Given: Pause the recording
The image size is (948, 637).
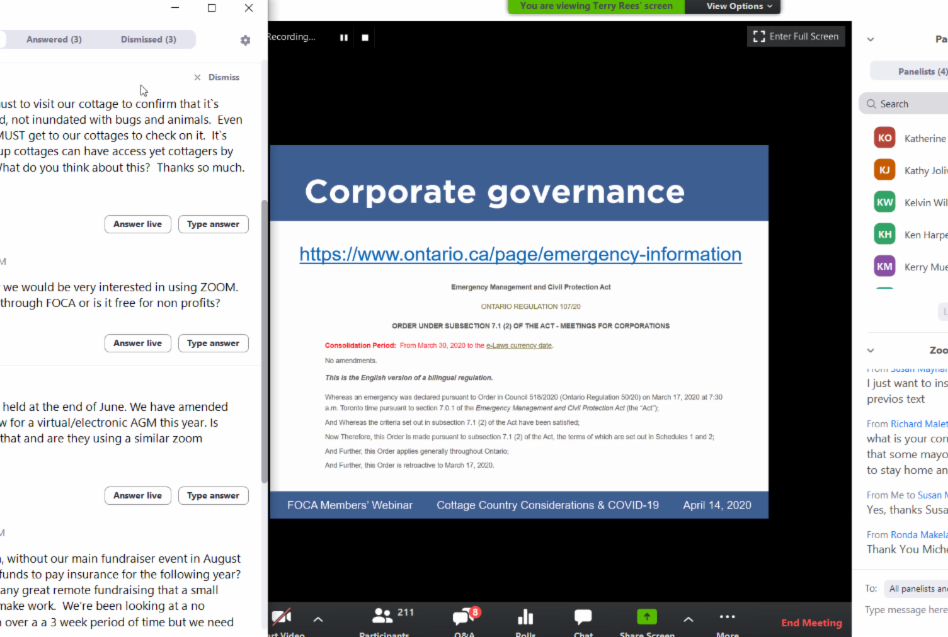Looking at the screenshot, I should click(x=344, y=37).
